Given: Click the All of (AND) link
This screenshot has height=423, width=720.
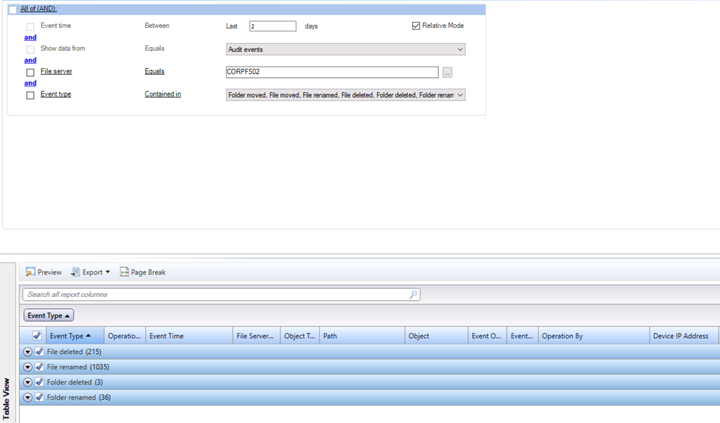Looking at the screenshot, I should pyautogui.click(x=40, y=8).
